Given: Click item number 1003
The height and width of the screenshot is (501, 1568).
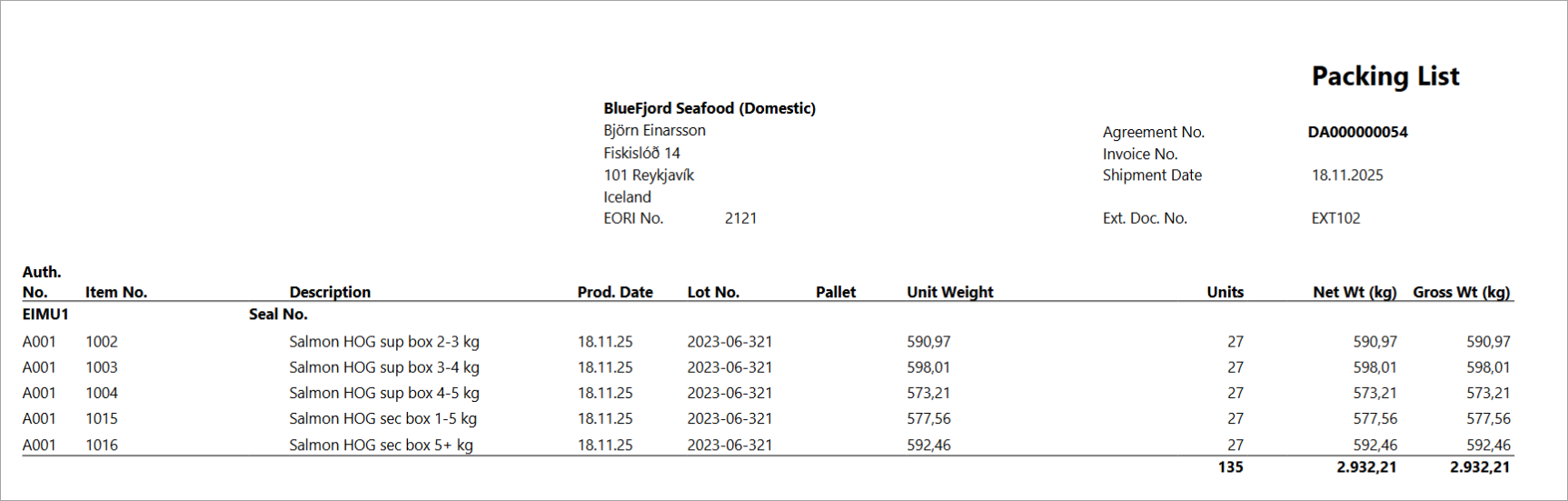Looking at the screenshot, I should tap(102, 367).
